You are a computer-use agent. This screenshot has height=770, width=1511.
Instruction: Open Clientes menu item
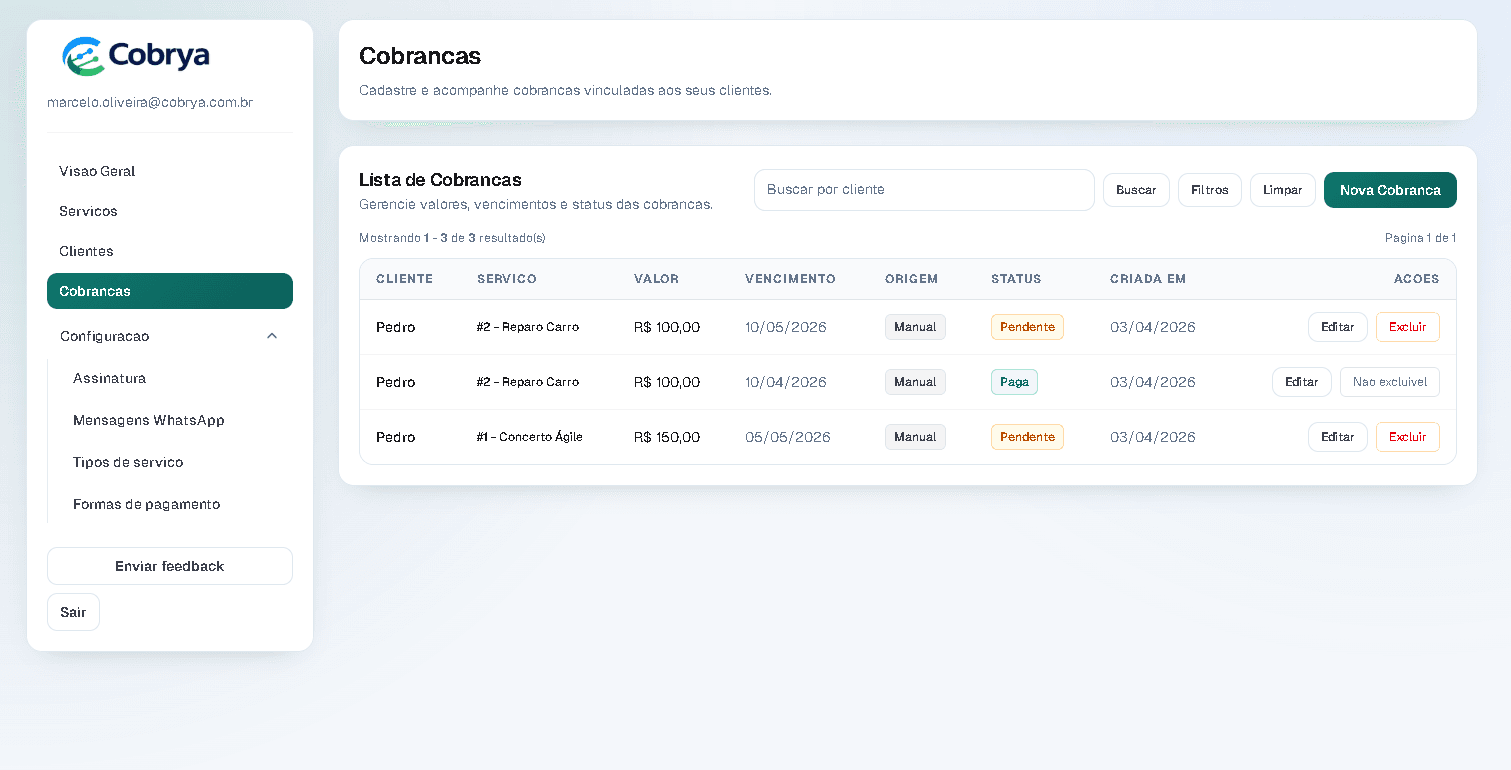click(x=170, y=251)
